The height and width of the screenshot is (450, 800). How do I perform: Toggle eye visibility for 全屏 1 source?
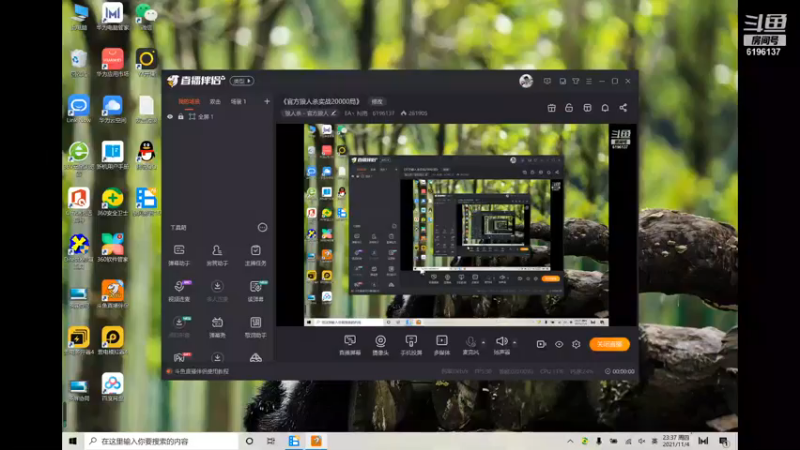pos(170,117)
